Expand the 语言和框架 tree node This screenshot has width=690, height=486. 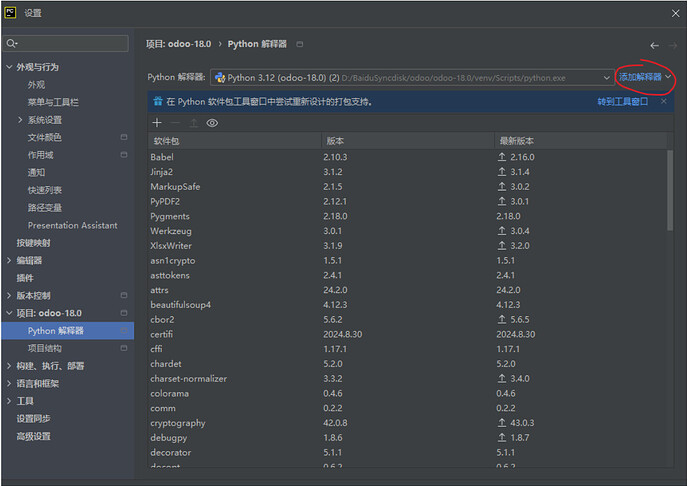(x=9, y=383)
